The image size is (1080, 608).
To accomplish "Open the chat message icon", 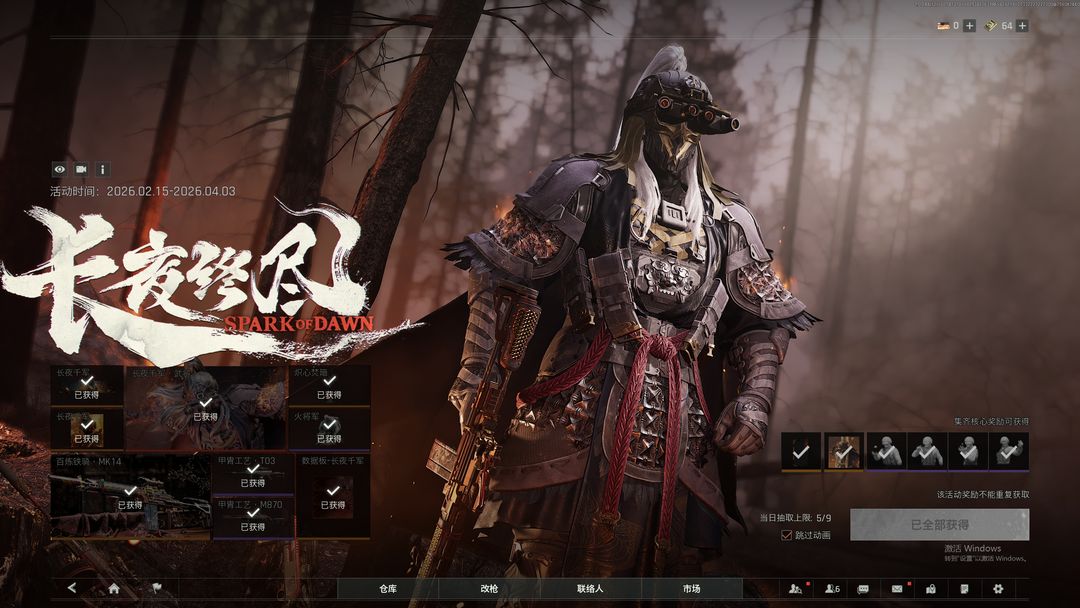I will [863, 589].
